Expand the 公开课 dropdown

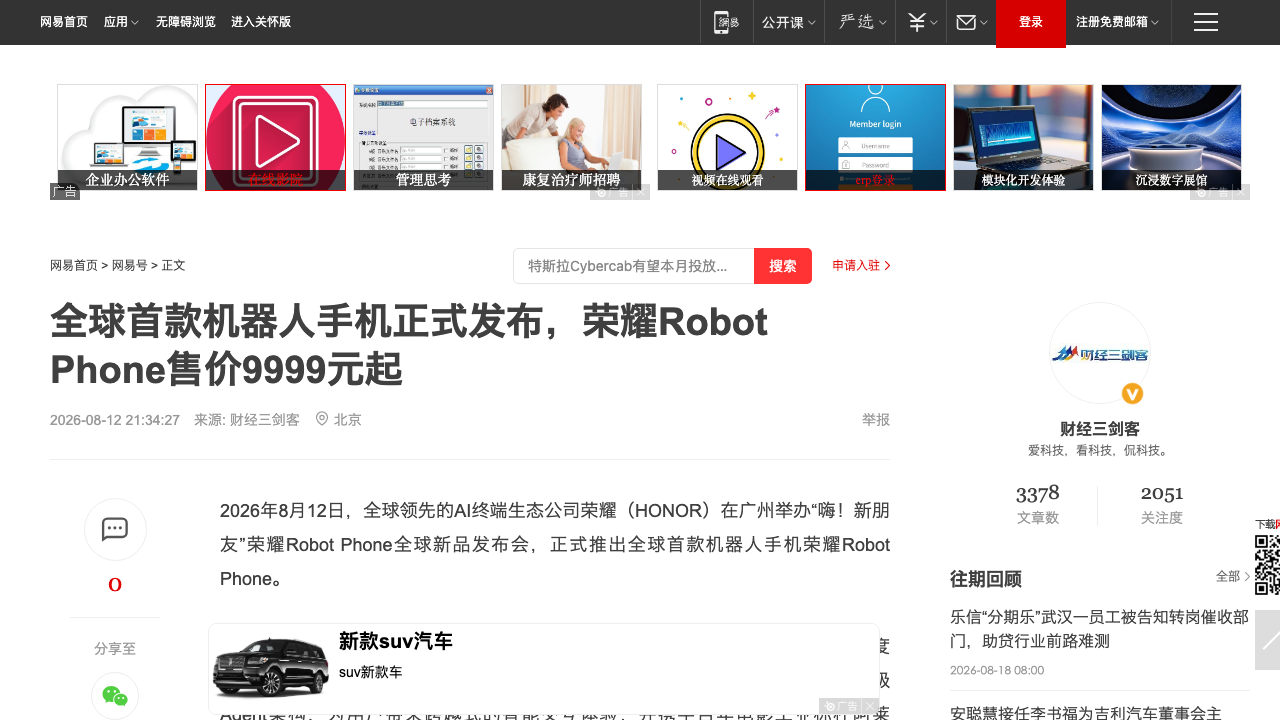788,22
